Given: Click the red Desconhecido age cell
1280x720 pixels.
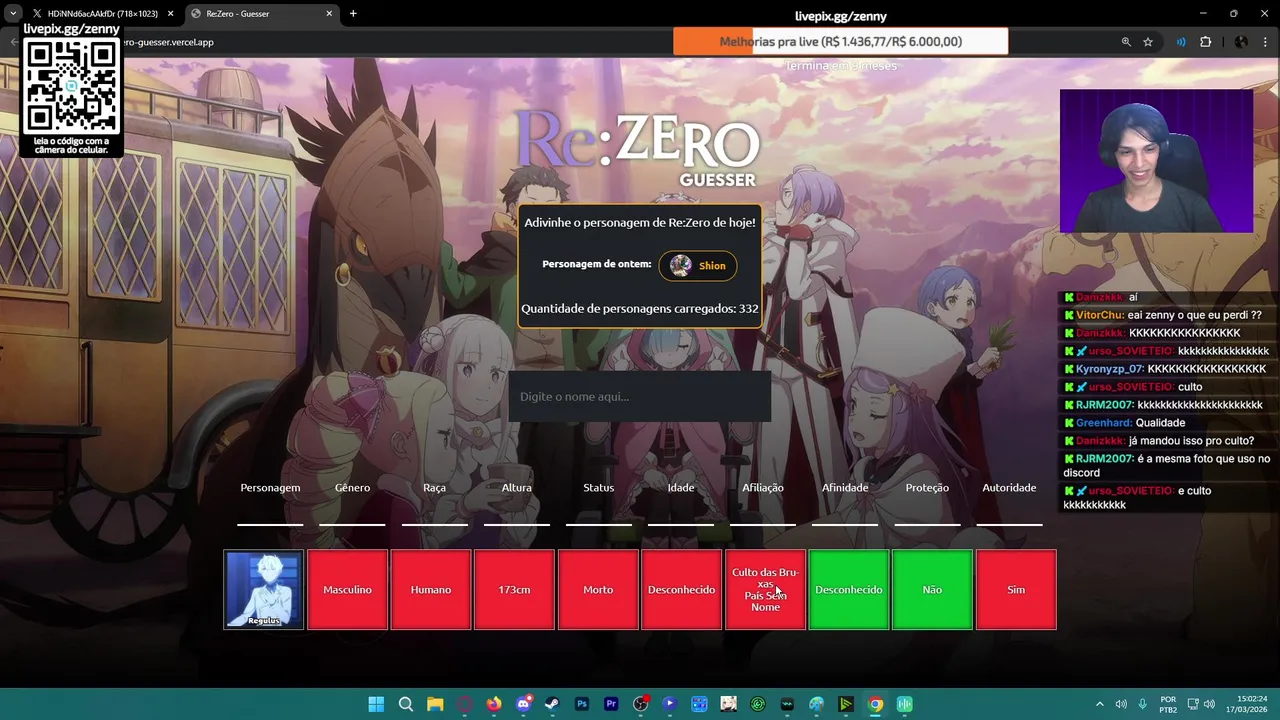Looking at the screenshot, I should (x=681, y=589).
